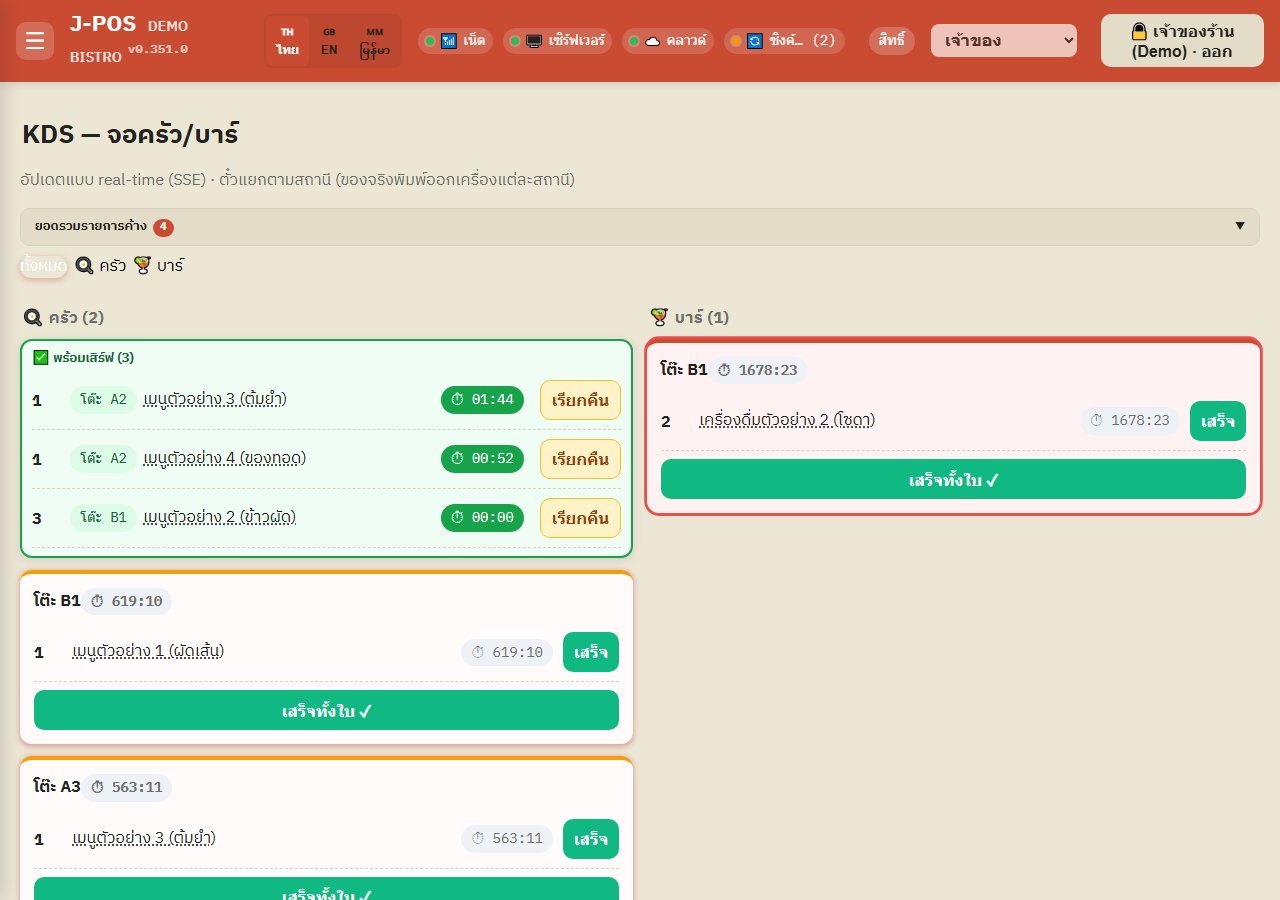Click the J-POS logo text
The height and width of the screenshot is (900, 1280).
(103, 25)
